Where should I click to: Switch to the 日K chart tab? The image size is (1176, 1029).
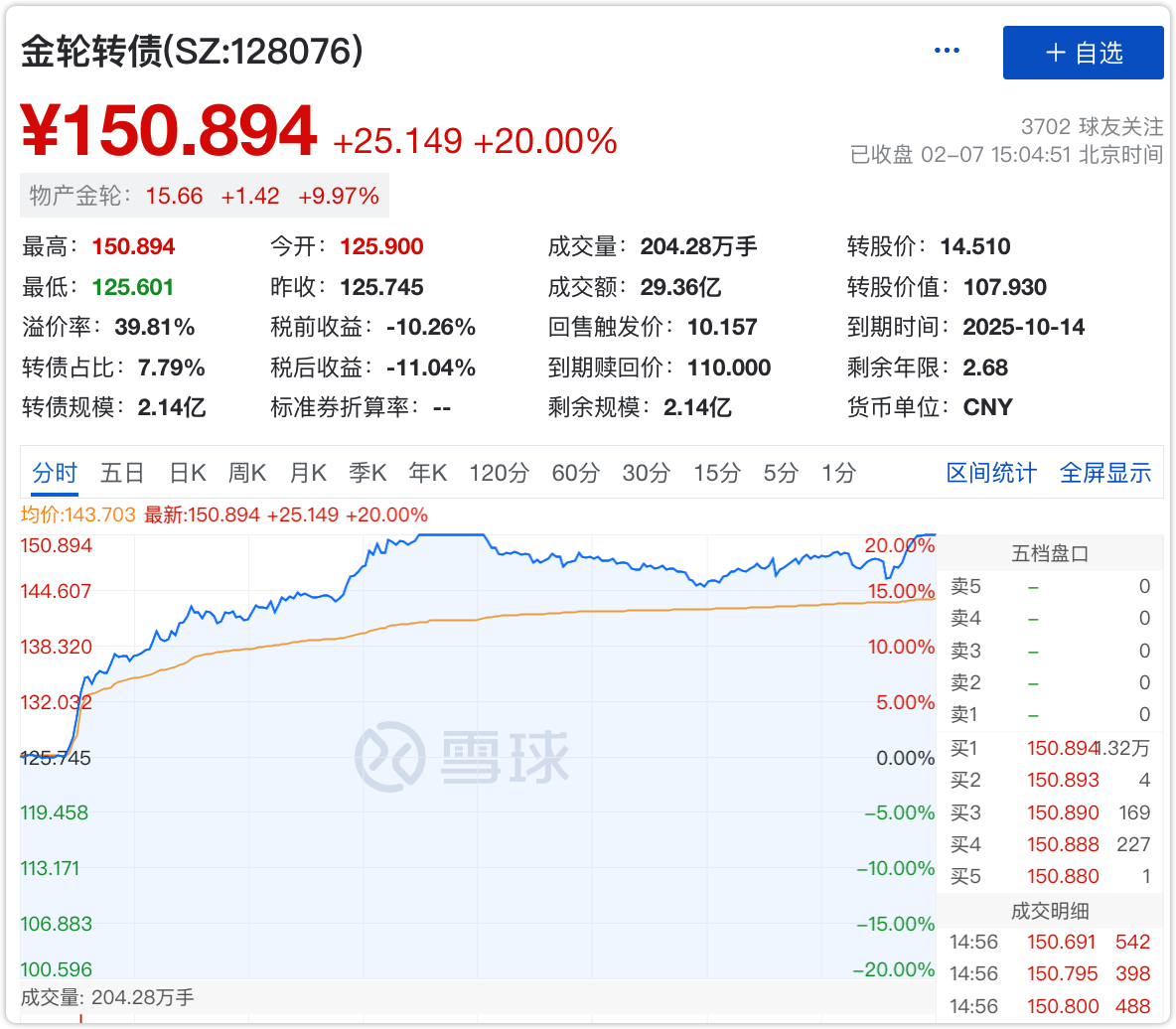187,474
